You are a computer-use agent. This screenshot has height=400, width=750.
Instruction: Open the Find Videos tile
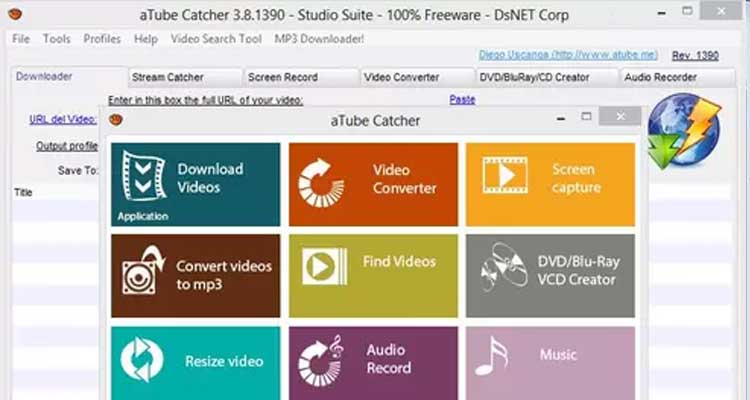373,276
